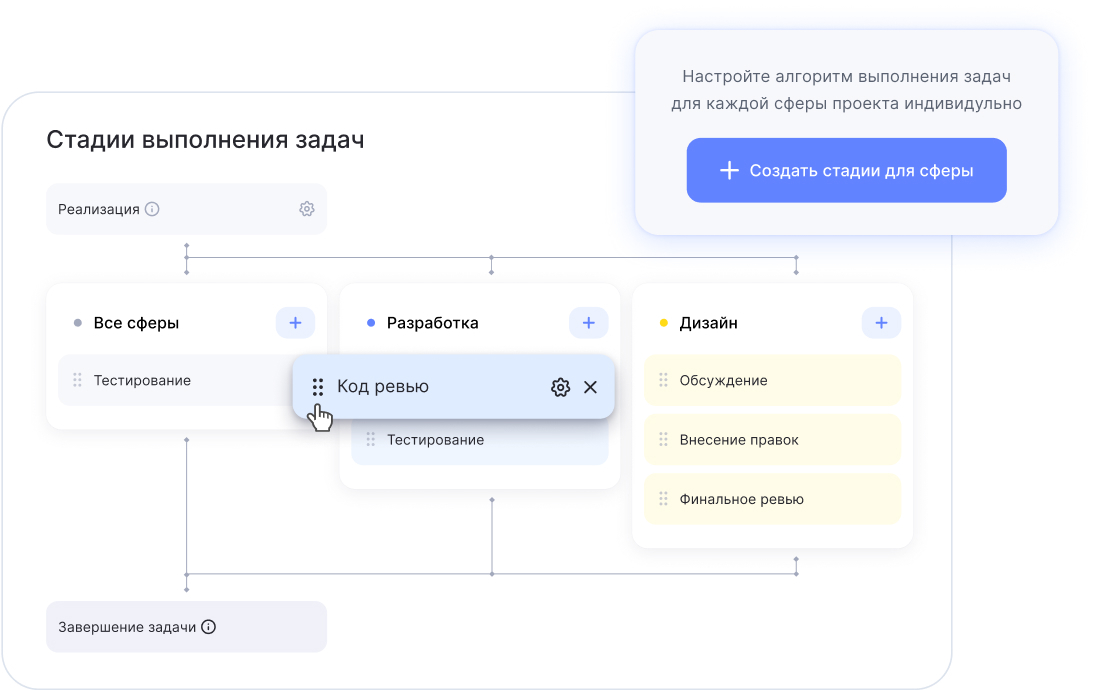Add a stage to Разработка column

point(588,323)
